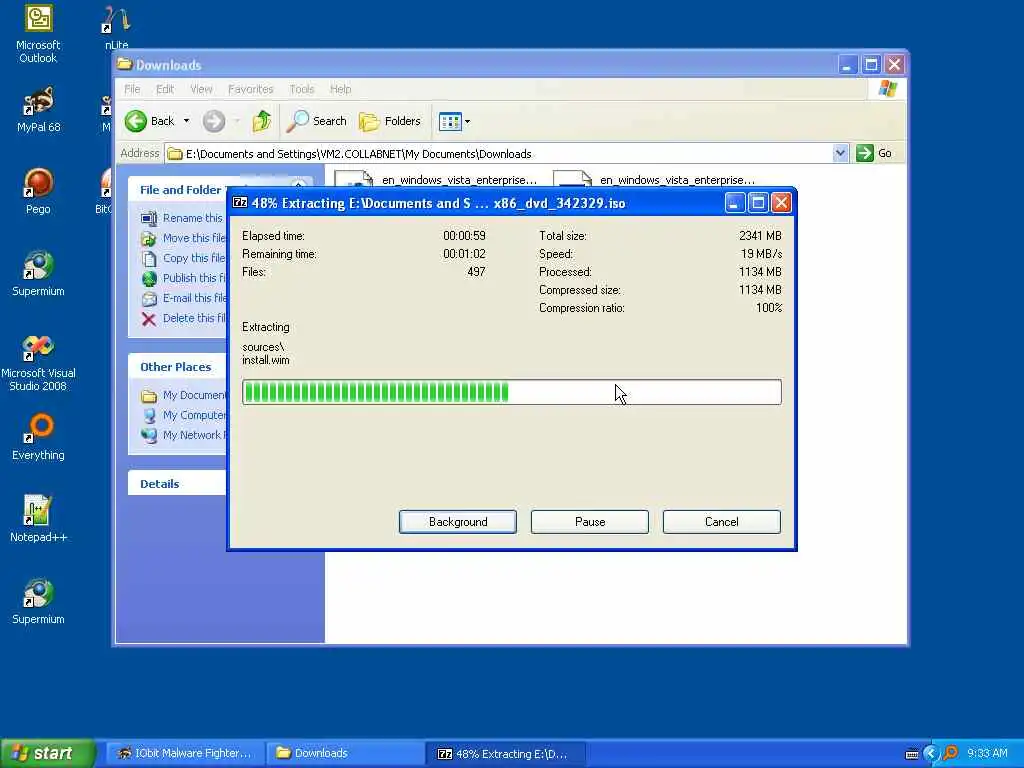Open the Views icon button
Viewport: 1024px width, 768px height.
point(450,121)
